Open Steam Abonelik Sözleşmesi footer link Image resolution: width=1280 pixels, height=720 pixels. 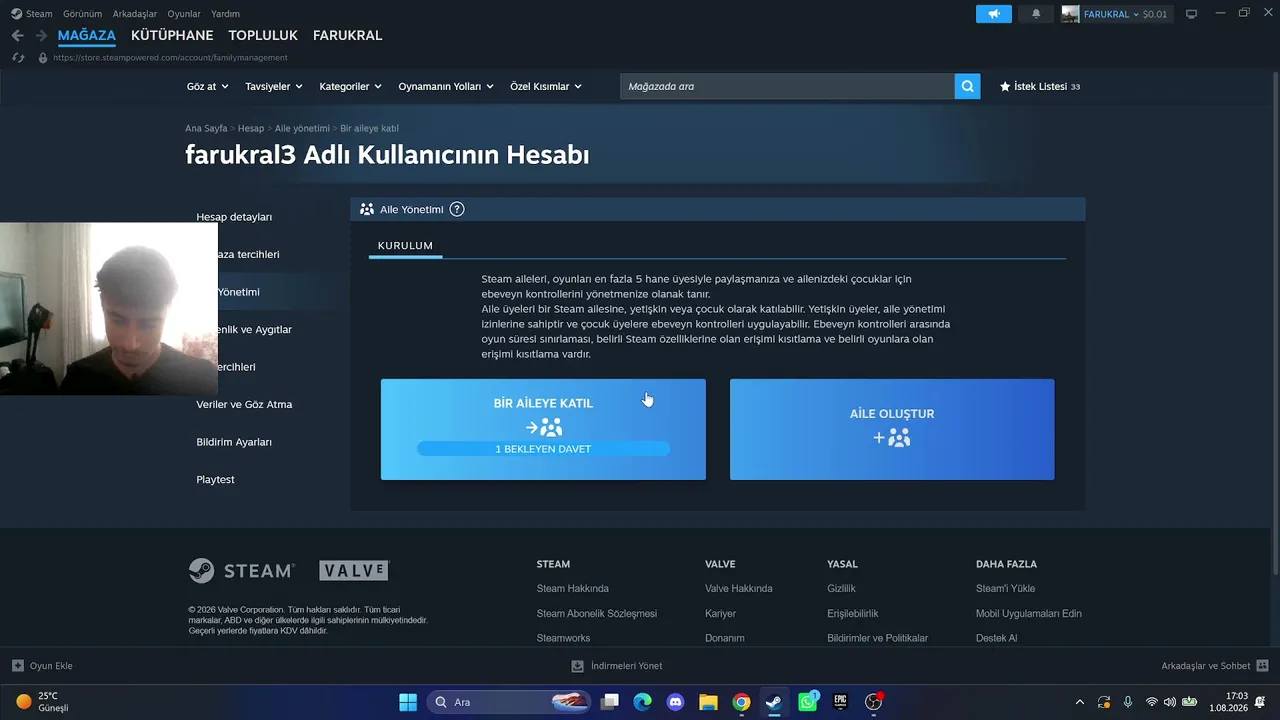(x=596, y=613)
